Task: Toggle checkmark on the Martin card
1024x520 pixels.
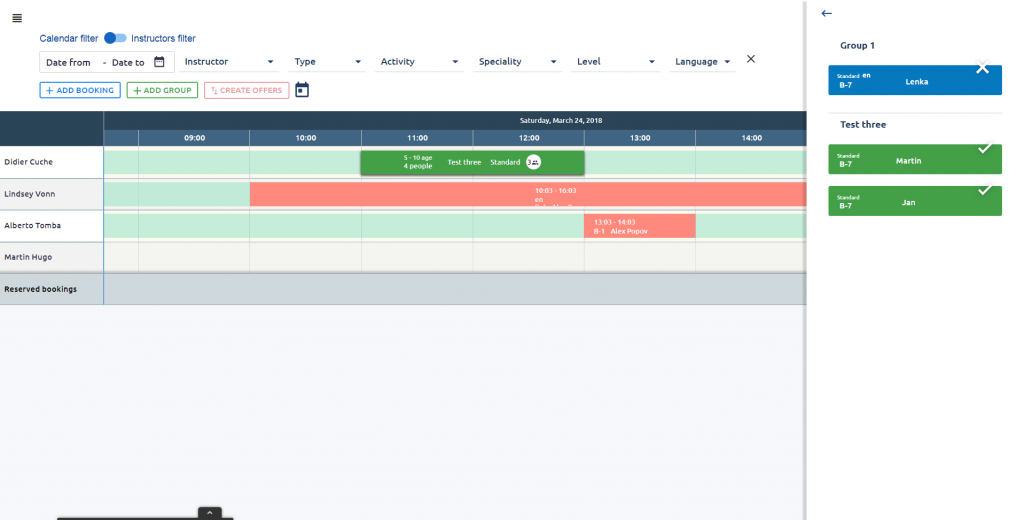Action: pos(985,149)
